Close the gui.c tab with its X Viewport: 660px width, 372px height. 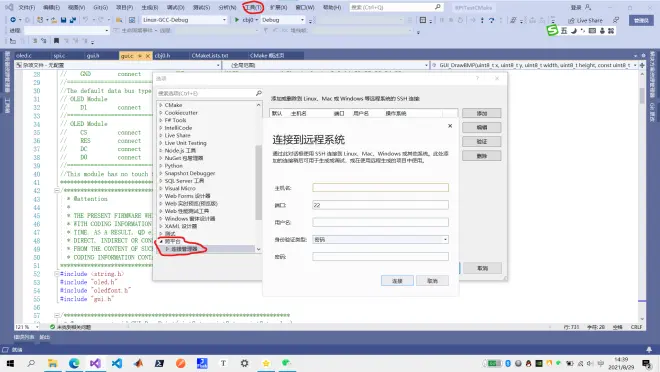[148, 56]
